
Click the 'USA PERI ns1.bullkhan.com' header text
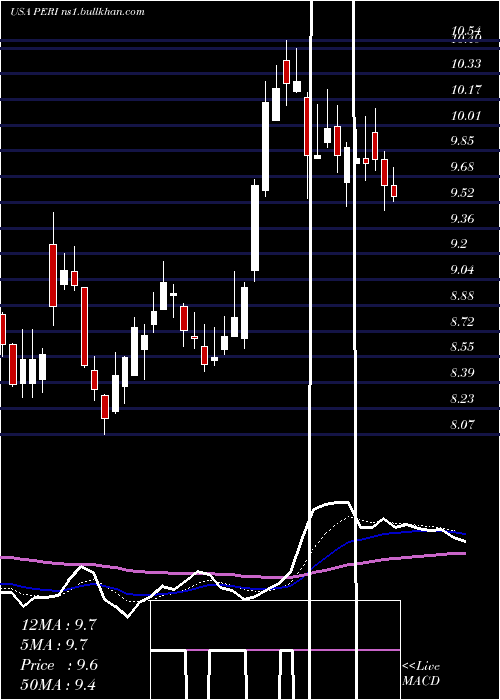pos(78,12)
